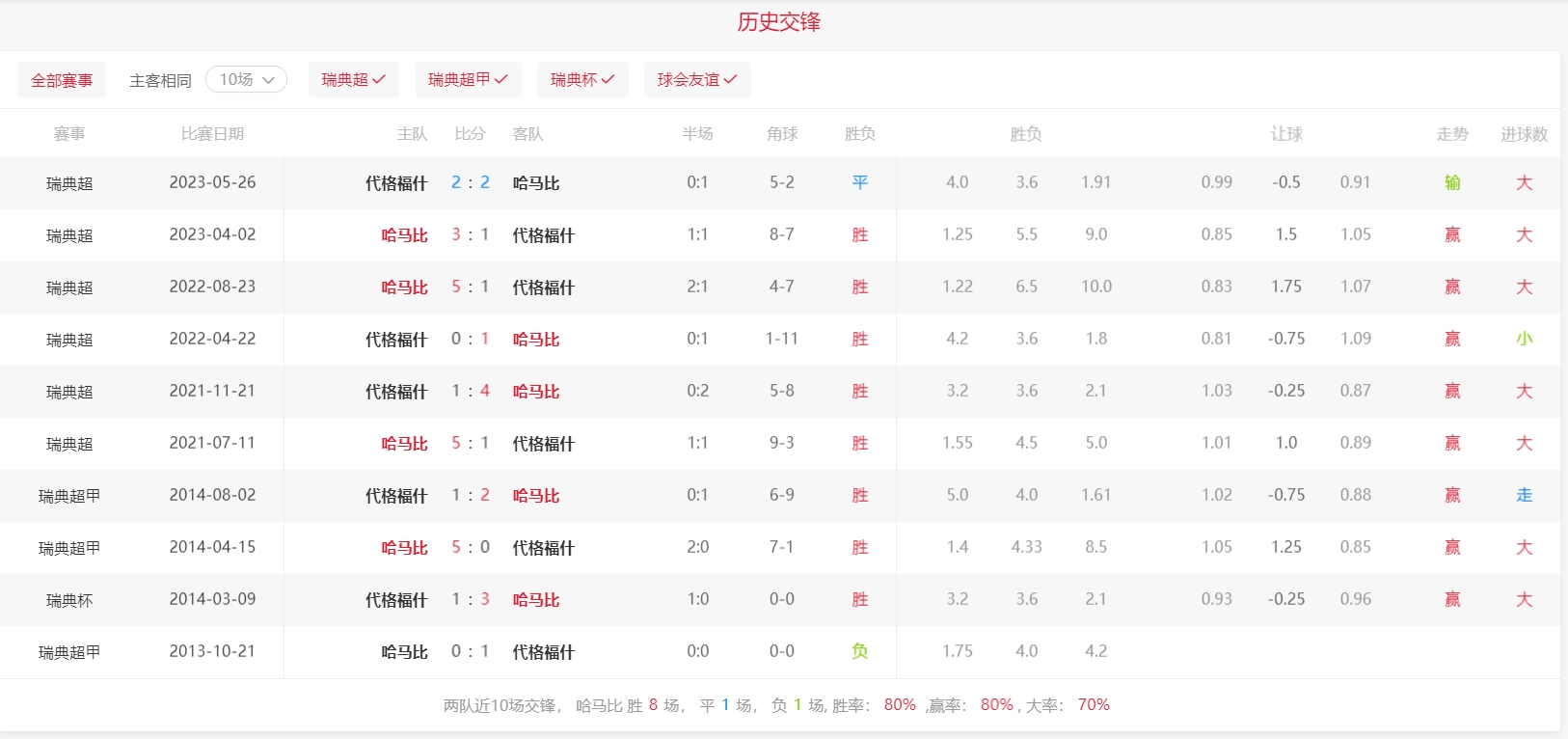Open the 5:0 score from 2014-04-15
The height and width of the screenshot is (739, 1568).
[x=471, y=547]
